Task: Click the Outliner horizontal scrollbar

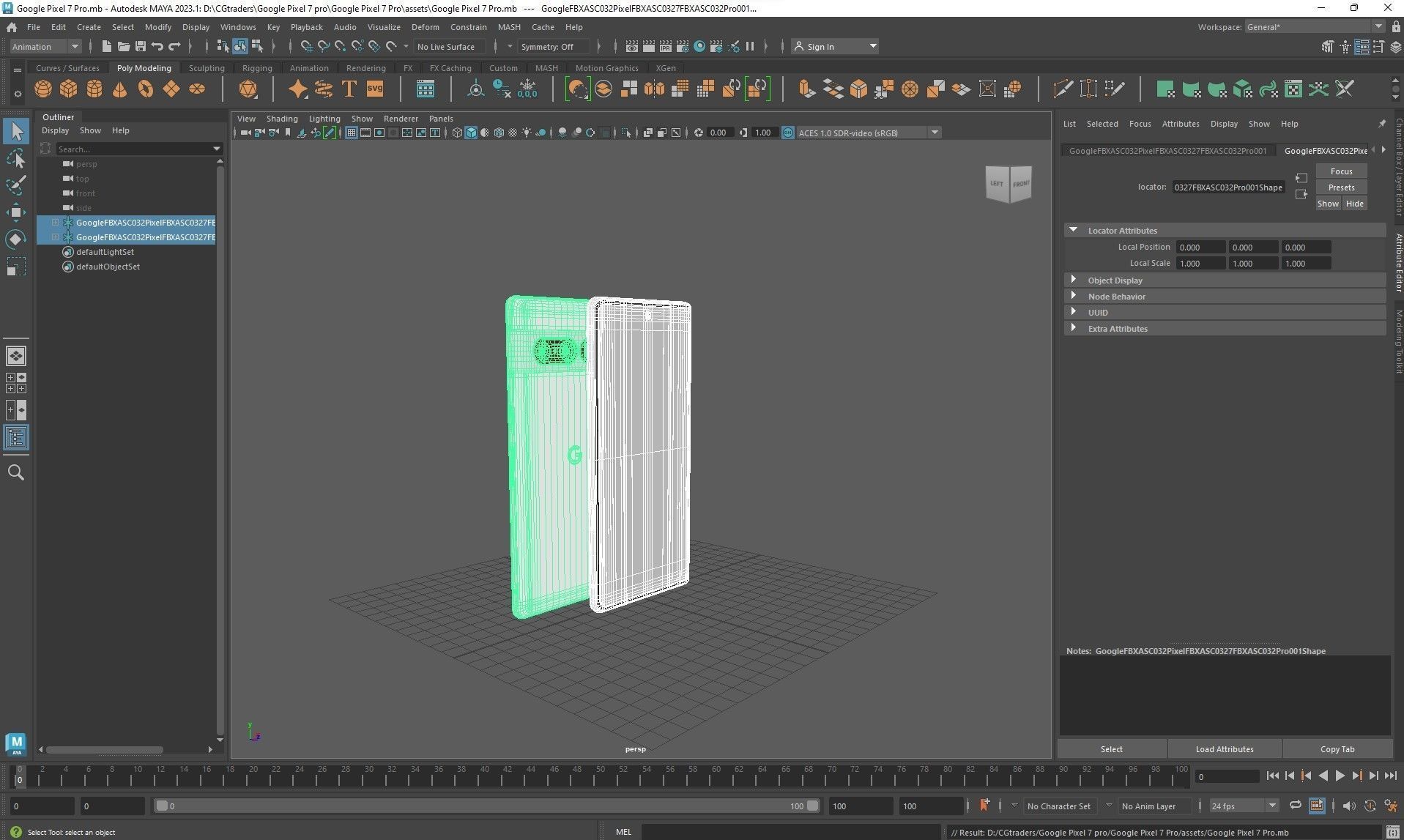Action: pos(104,749)
